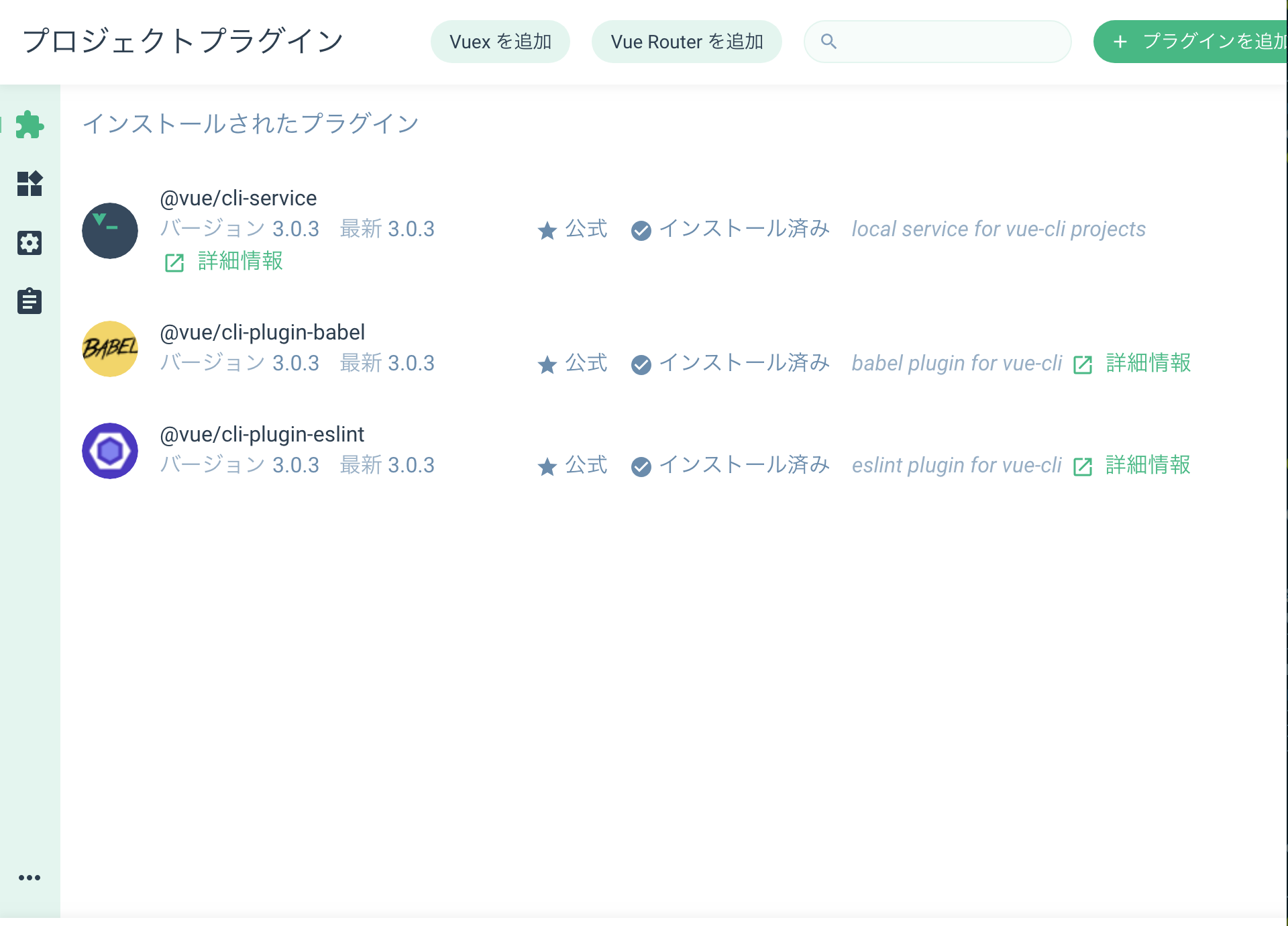Click the 公式 label in eslint row
Viewport: 1288px width, 926px height.
pyautogui.click(x=586, y=465)
